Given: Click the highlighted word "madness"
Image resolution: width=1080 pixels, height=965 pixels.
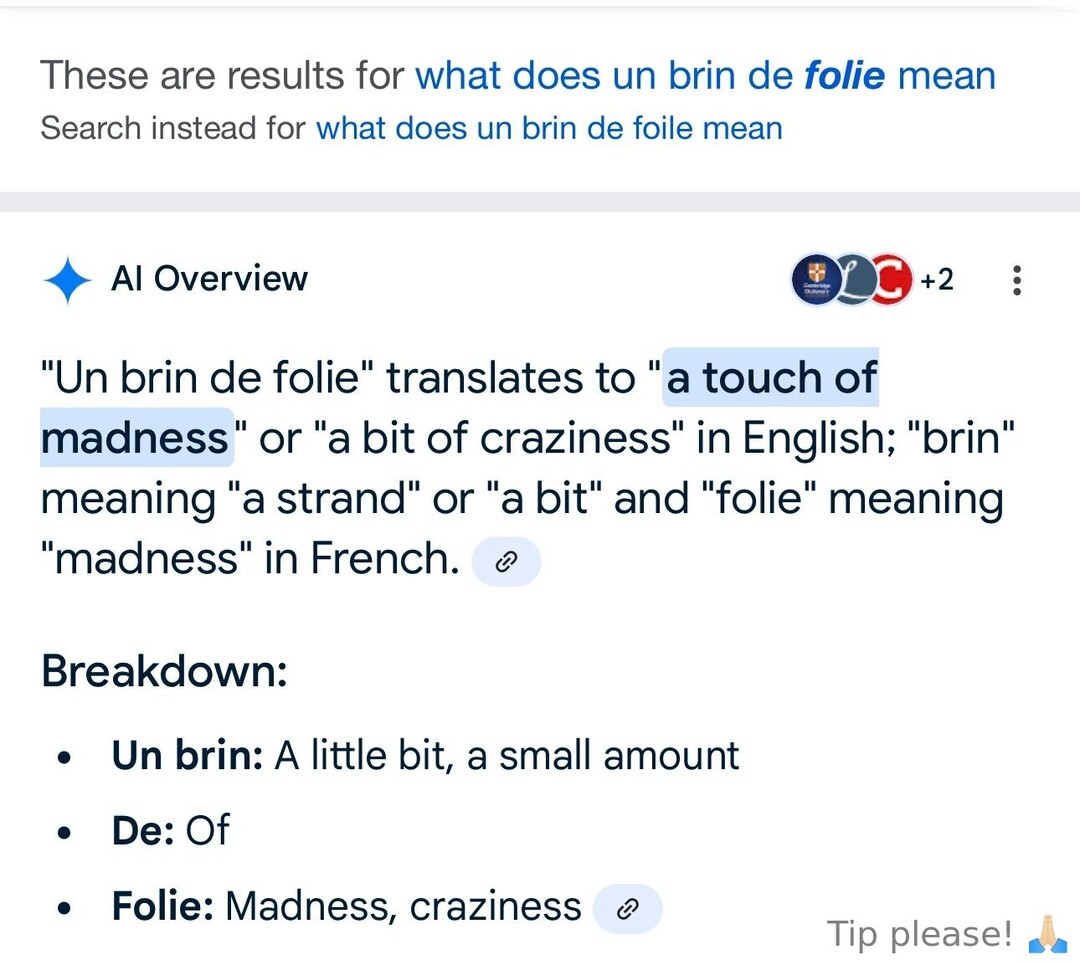Looking at the screenshot, I should 135,438.
